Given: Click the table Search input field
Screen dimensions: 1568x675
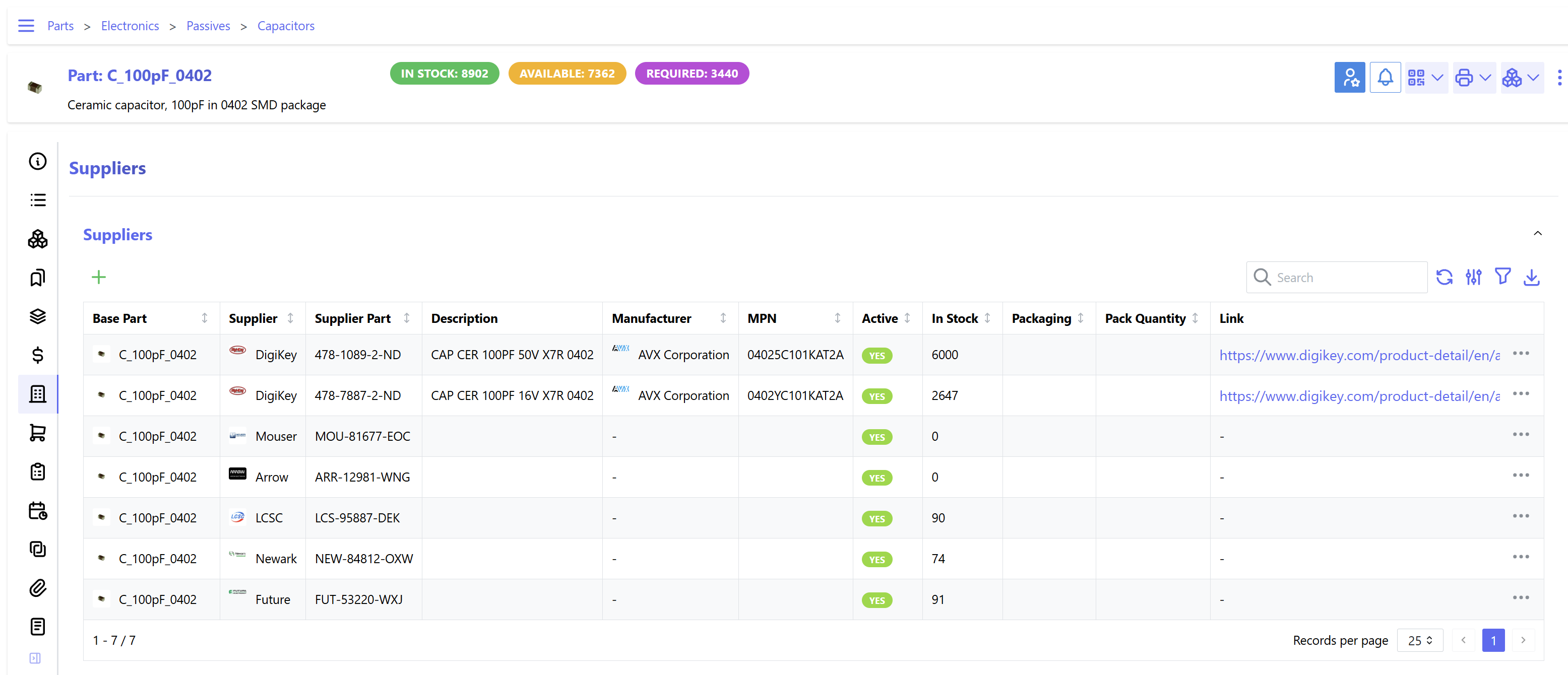Looking at the screenshot, I should pos(1345,277).
